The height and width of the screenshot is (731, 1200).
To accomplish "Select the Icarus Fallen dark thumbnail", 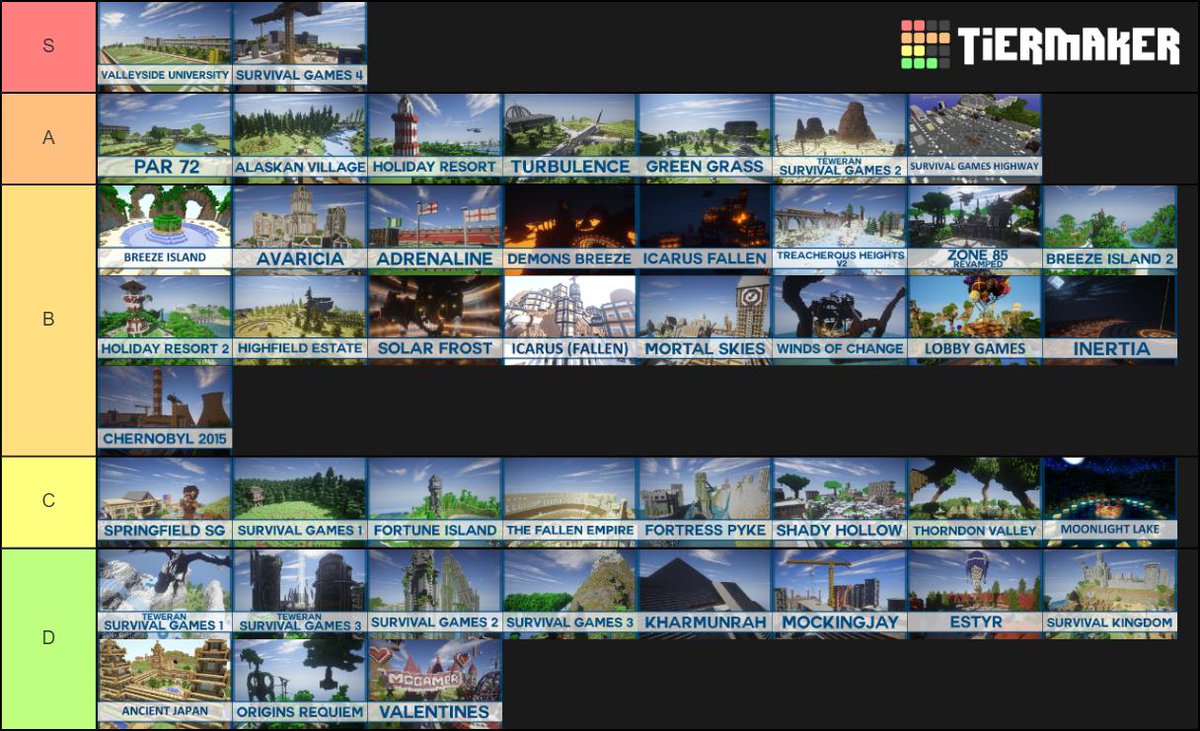I will pyautogui.click(x=705, y=229).
